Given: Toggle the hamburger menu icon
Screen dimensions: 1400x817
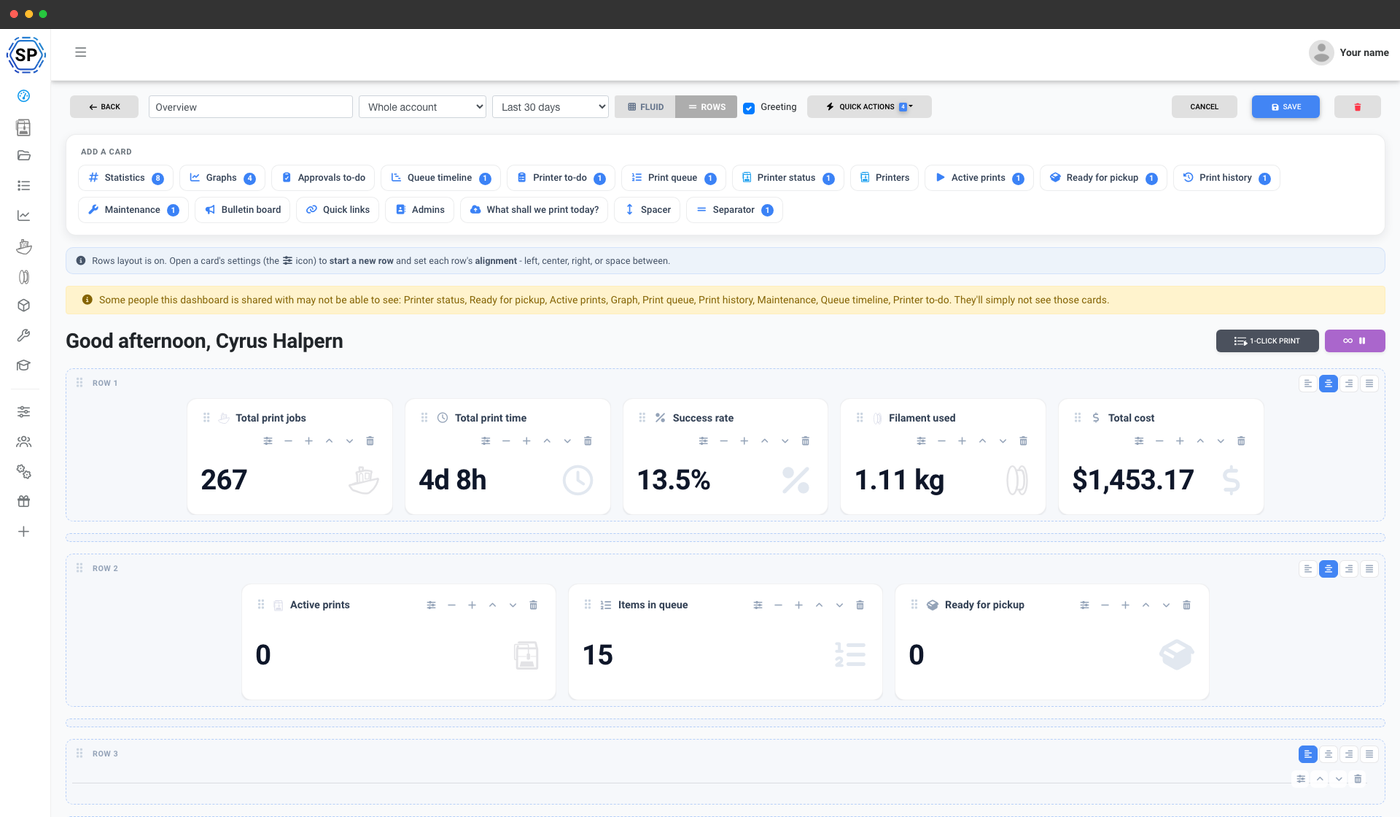Looking at the screenshot, I should coord(81,52).
